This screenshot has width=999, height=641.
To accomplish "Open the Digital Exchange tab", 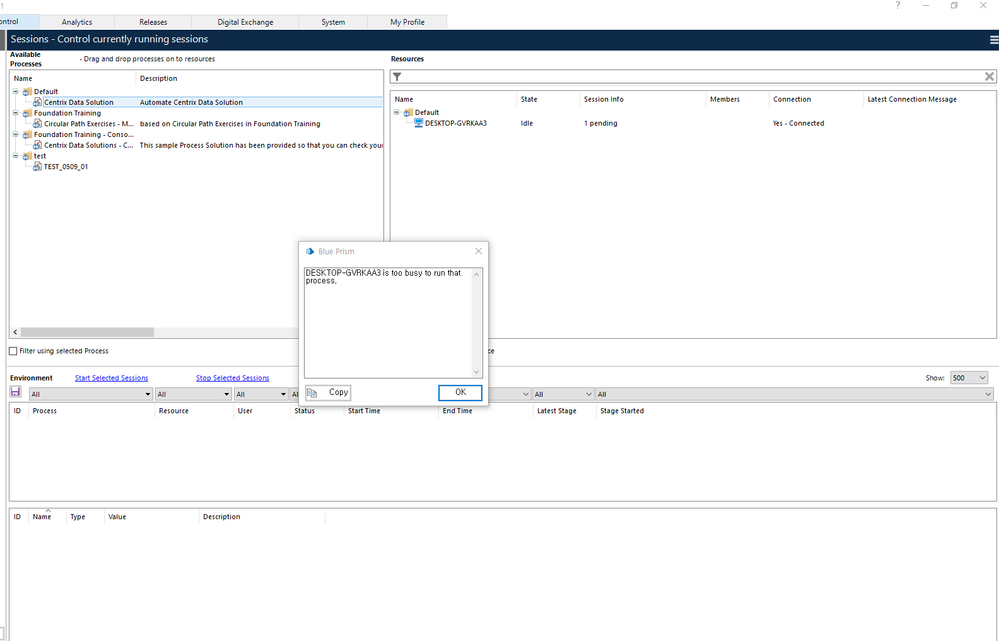I will point(245,22).
